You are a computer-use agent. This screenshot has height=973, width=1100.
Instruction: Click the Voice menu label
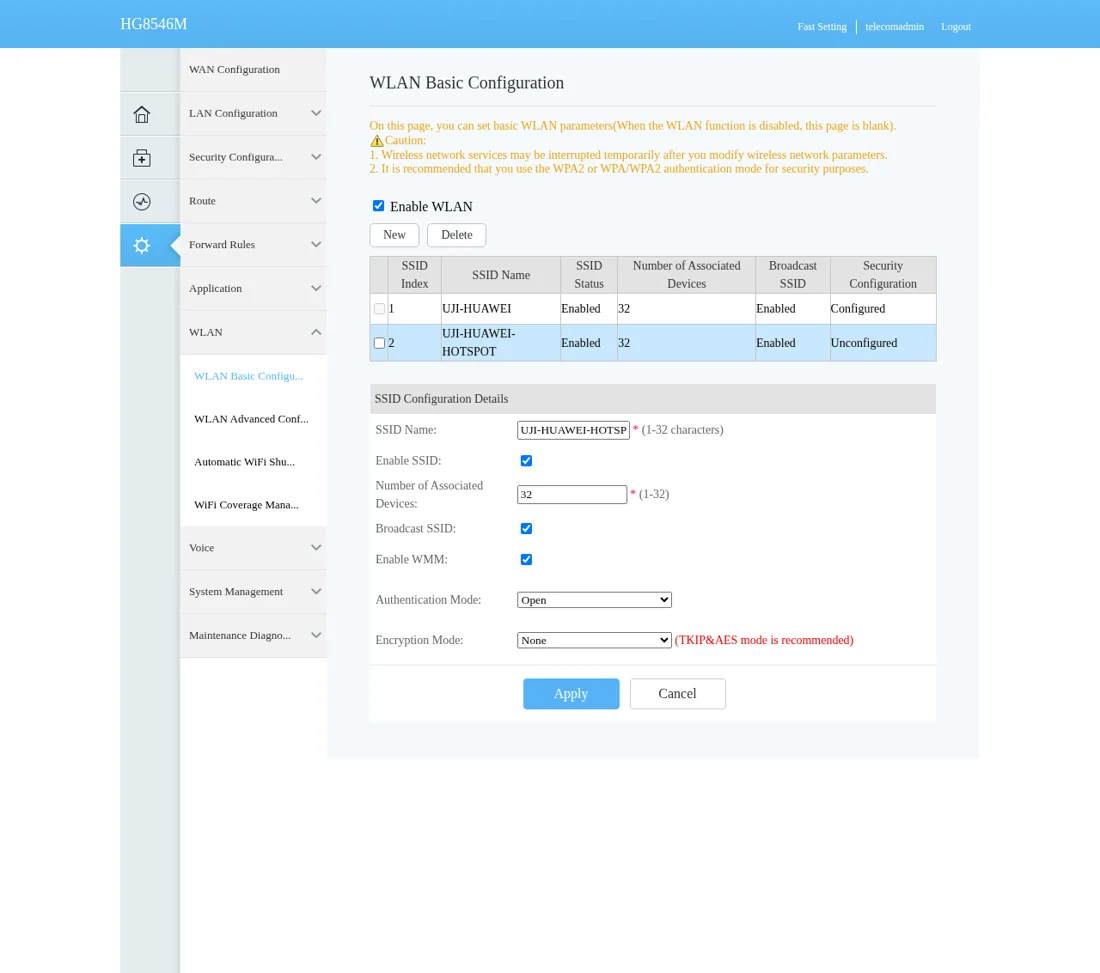[201, 548]
